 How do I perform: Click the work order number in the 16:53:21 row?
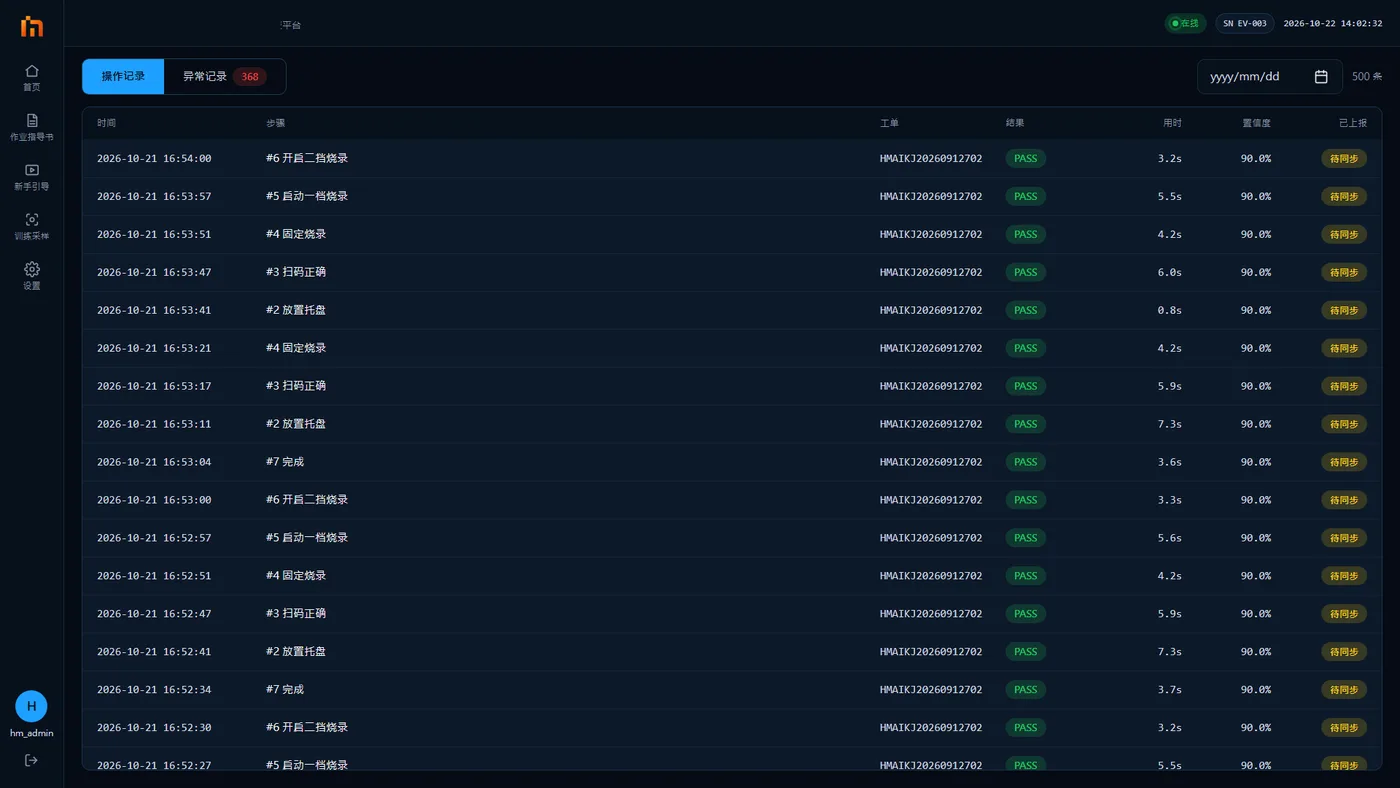(931, 348)
